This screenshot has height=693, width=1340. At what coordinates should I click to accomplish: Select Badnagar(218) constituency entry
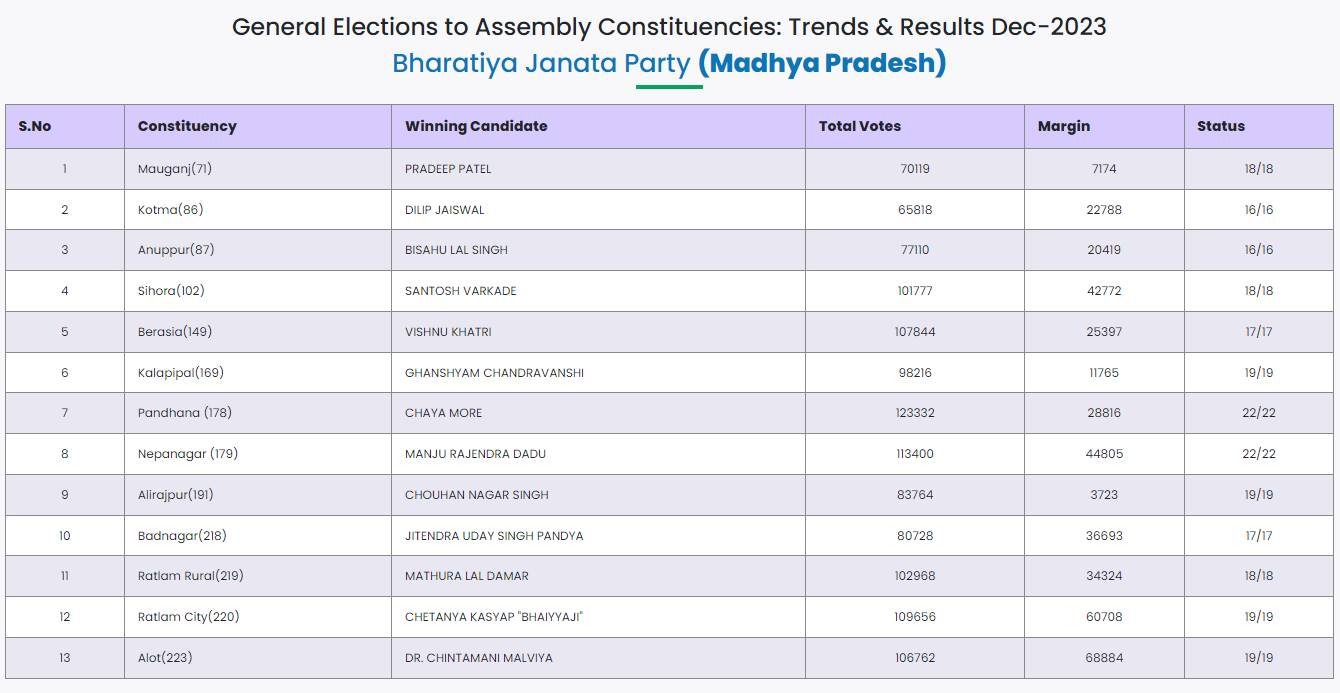click(182, 536)
